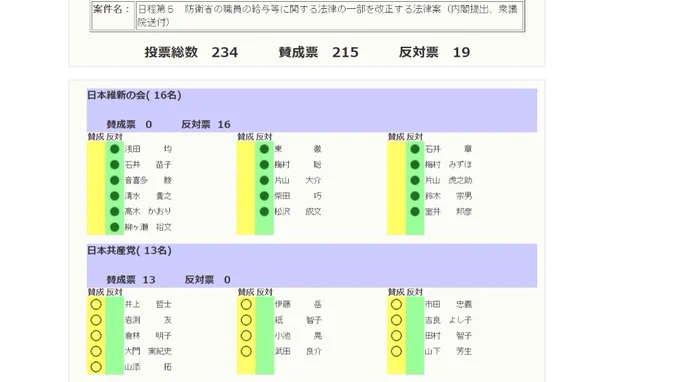Click the approval circle for 倉林 明子
Image resolution: width=680 pixels, height=382 pixels.
(96, 336)
